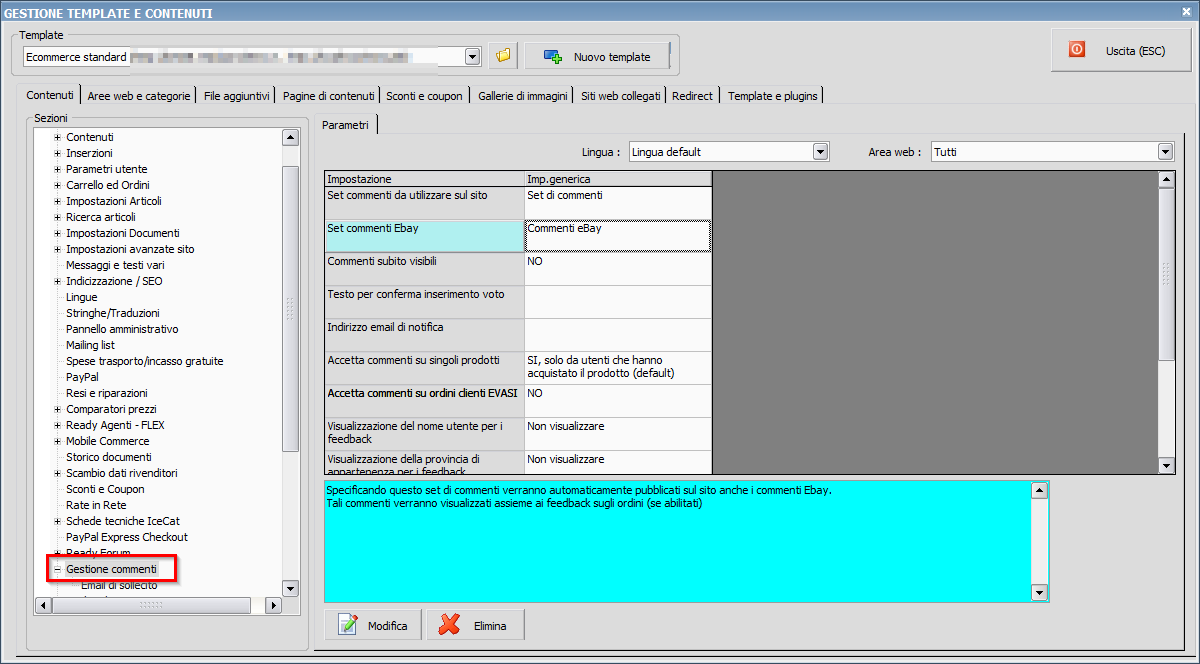The height and width of the screenshot is (664, 1200).
Task: Select Pannello amministrativo tree item
Action: pos(122,329)
